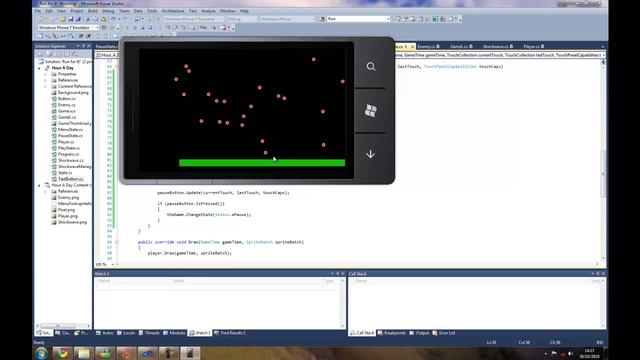Viewport: 640px width, 360px height.
Task: Select the Solution 'Run for It' root node
Action: click(x=65, y=62)
